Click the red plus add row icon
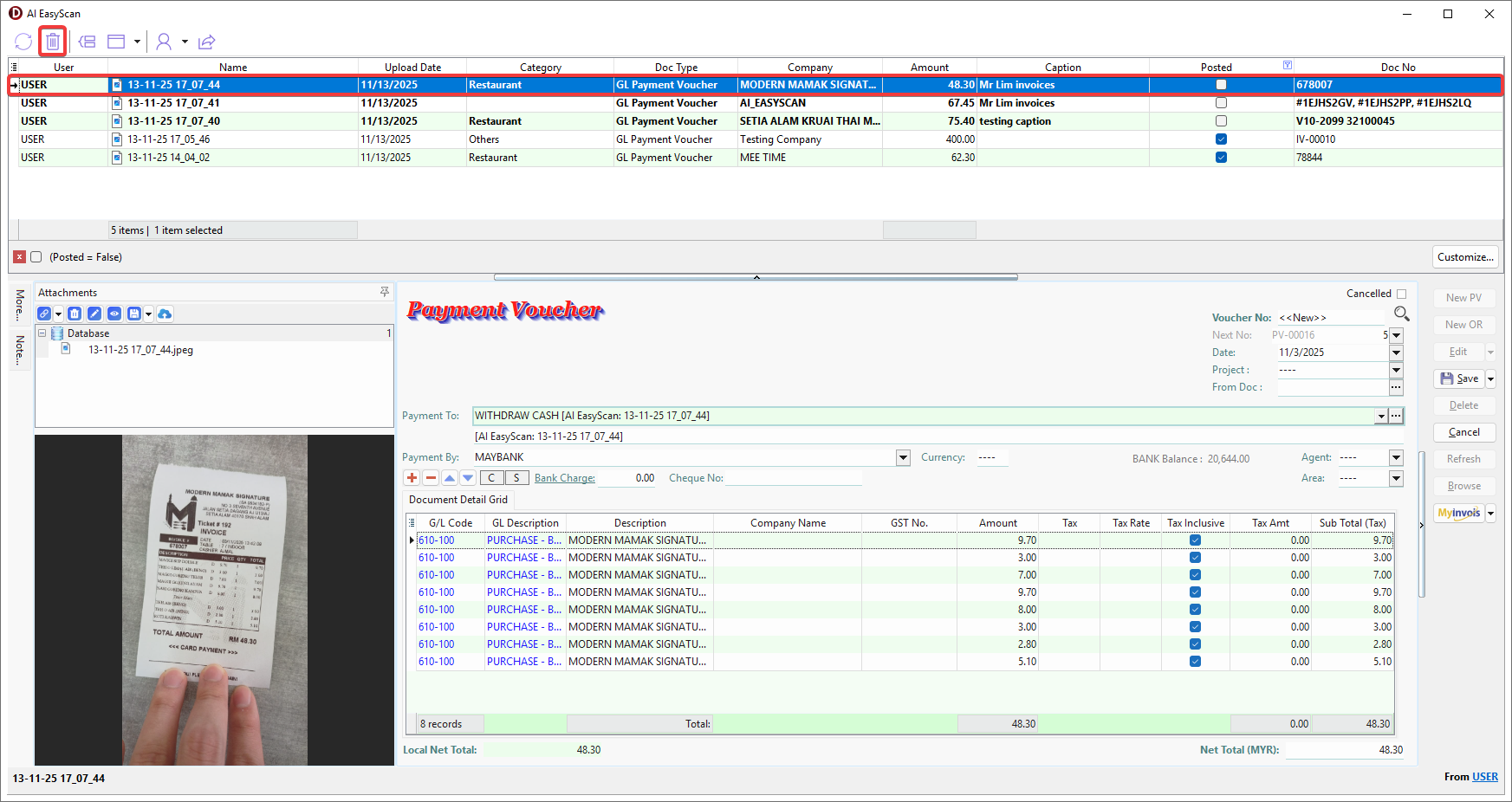The width and height of the screenshot is (1512, 802). (x=412, y=478)
